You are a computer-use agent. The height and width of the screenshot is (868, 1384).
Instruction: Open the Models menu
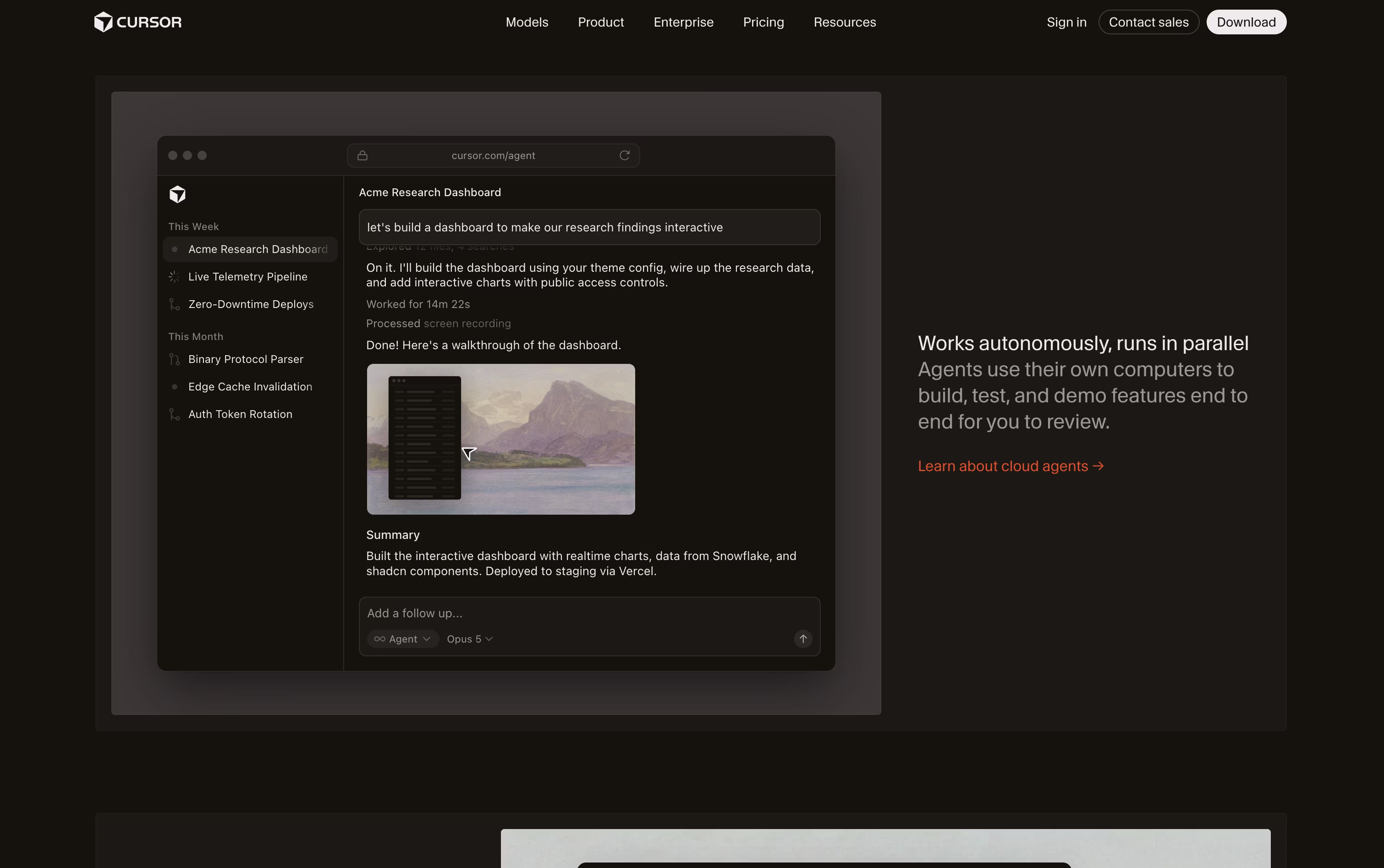pyautogui.click(x=527, y=22)
